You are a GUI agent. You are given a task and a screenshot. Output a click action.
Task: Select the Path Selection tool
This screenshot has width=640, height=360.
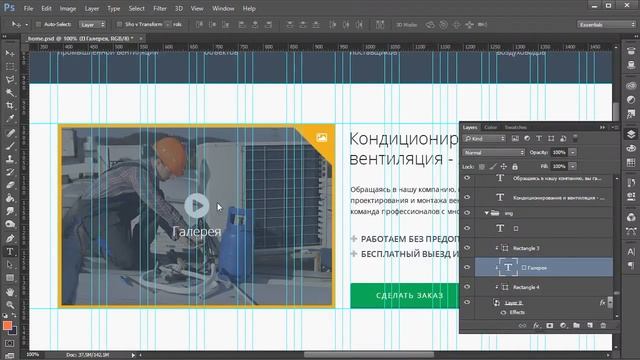click(x=10, y=264)
